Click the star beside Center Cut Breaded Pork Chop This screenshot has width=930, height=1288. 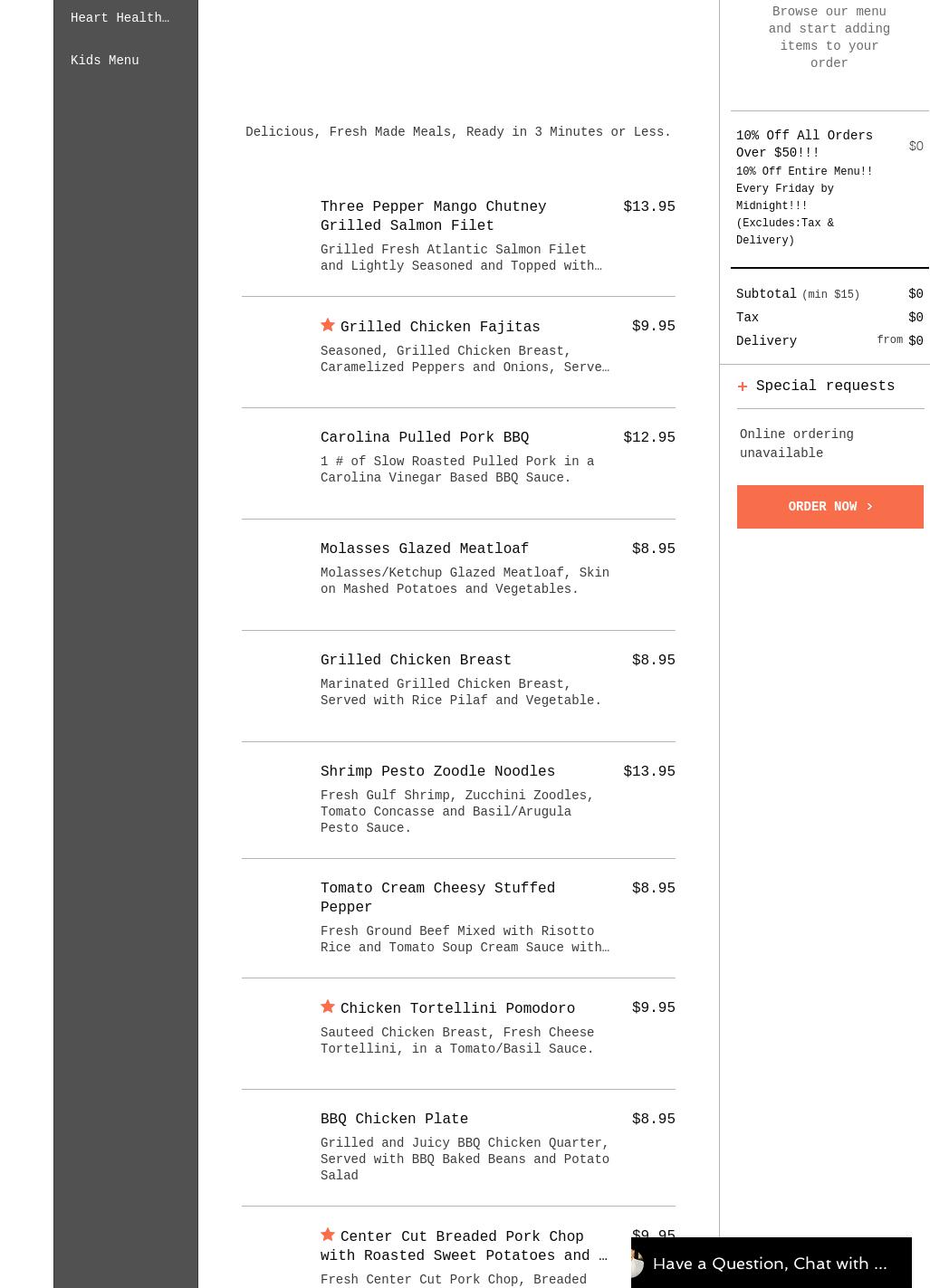[x=328, y=1234]
